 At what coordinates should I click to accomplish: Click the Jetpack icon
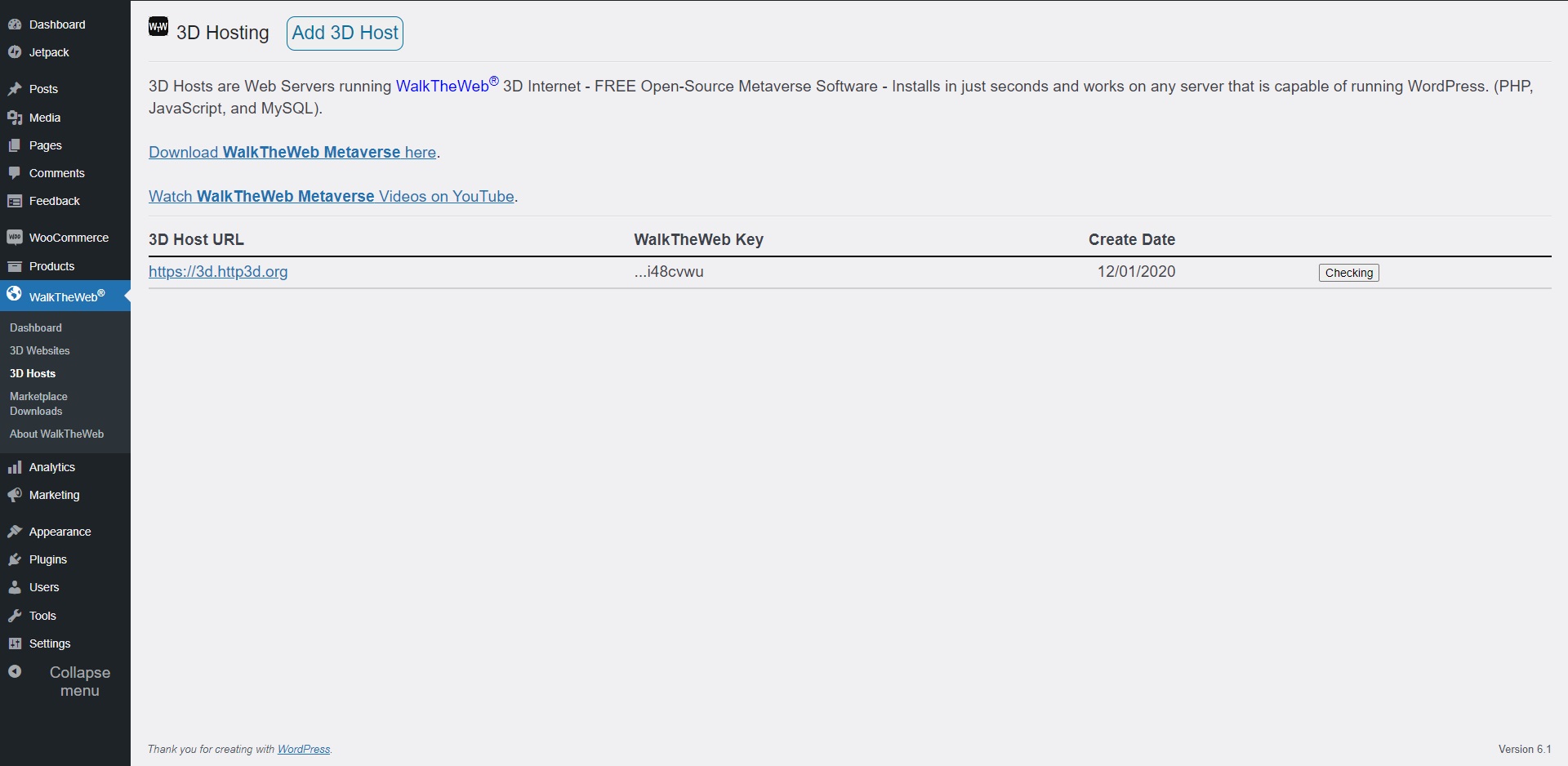15,52
